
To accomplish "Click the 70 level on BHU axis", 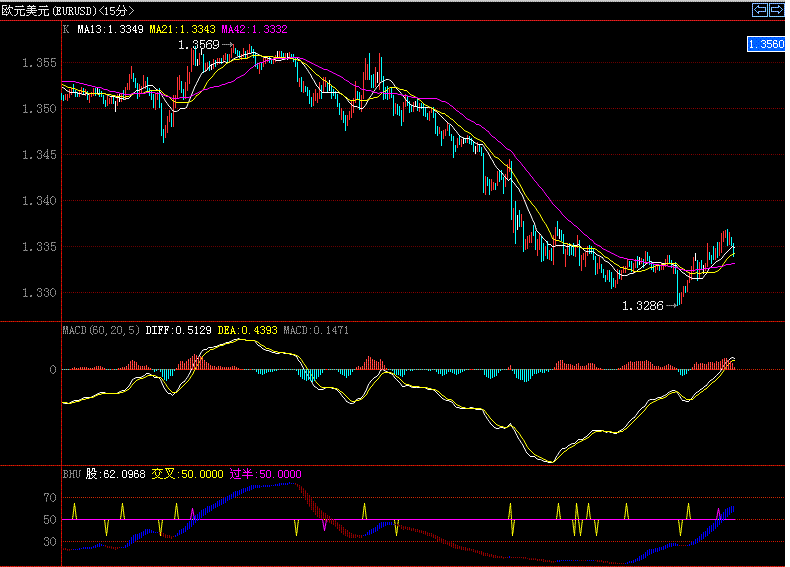I will (x=49, y=497).
